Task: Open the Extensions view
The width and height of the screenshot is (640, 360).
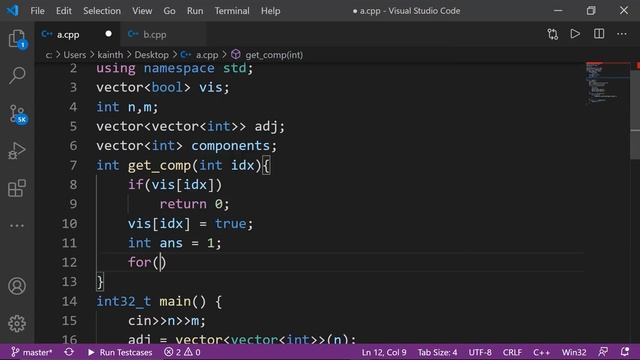Action: pyautogui.click(x=17, y=188)
